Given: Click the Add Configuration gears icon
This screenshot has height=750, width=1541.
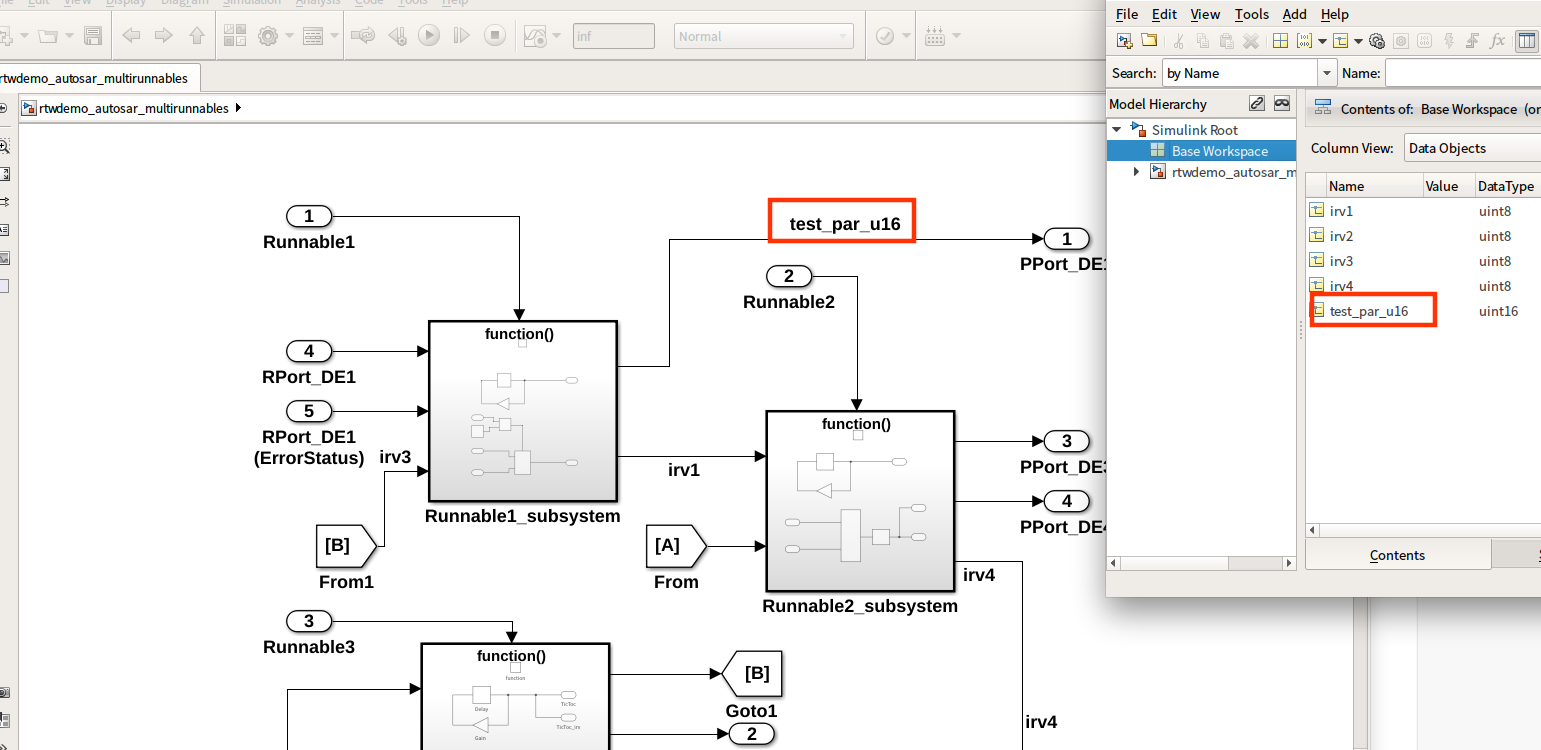Looking at the screenshot, I should pos(1376,41).
